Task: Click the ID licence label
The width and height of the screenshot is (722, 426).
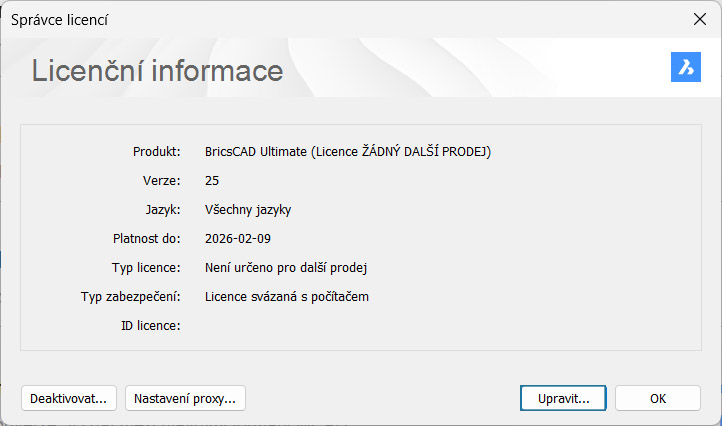Action: [x=150, y=326]
